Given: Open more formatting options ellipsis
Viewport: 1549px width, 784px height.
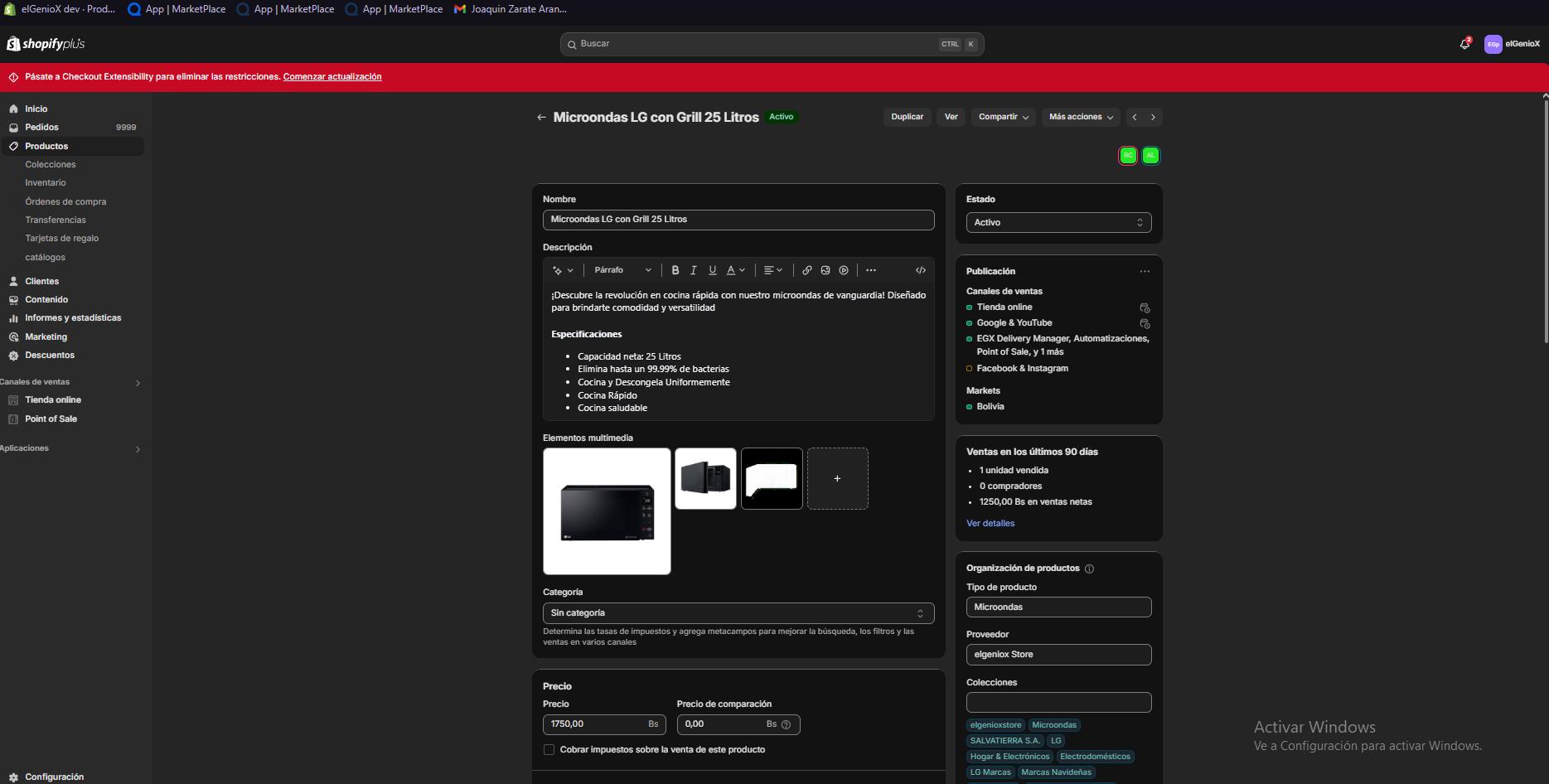Looking at the screenshot, I should tap(871, 270).
